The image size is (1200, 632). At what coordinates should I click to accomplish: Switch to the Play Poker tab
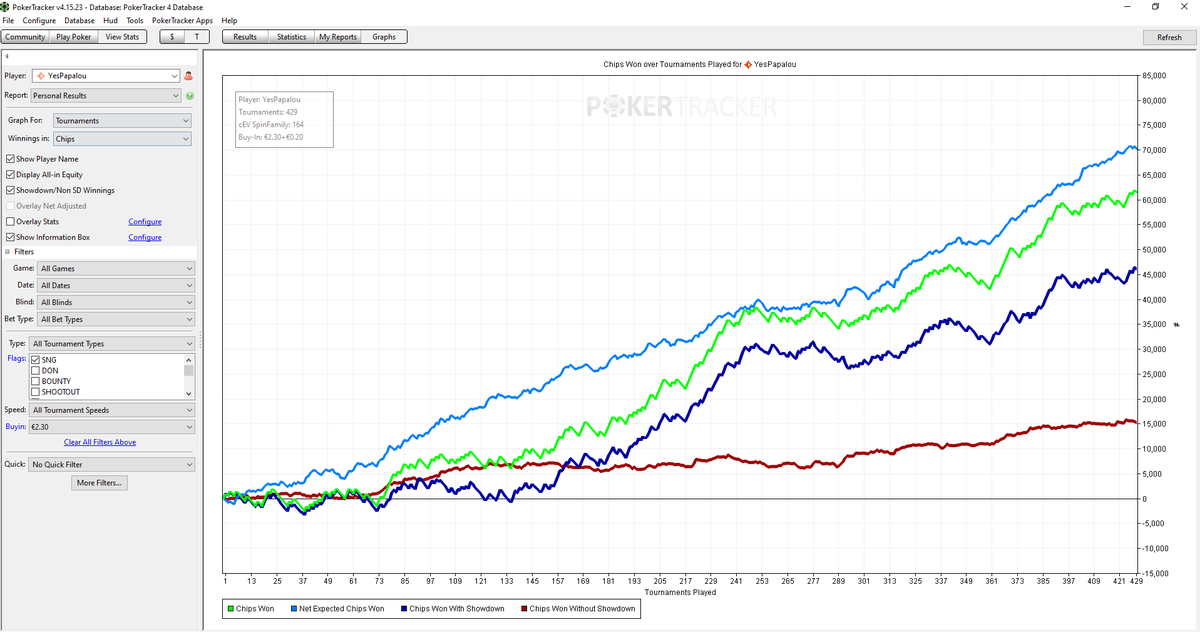pyautogui.click(x=74, y=37)
